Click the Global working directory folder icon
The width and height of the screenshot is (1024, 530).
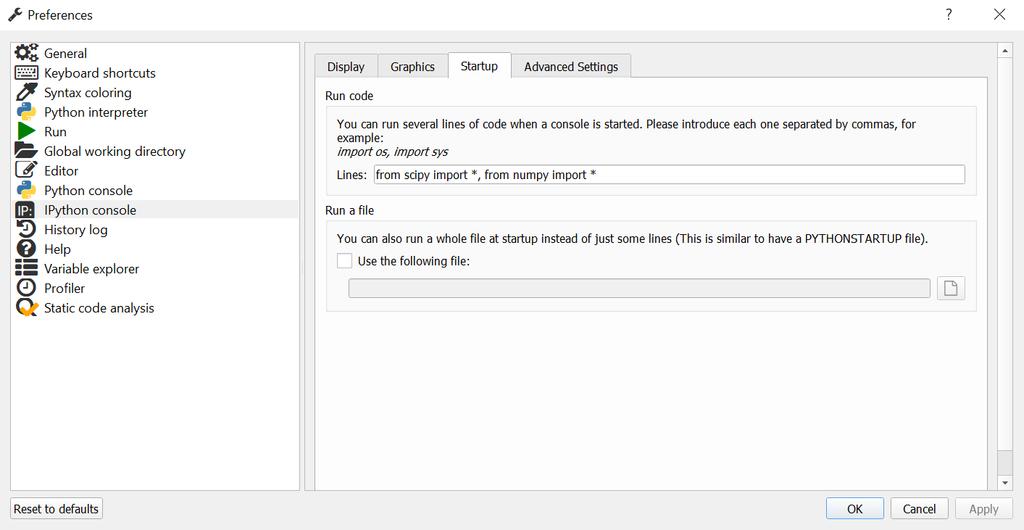pyautogui.click(x=27, y=151)
